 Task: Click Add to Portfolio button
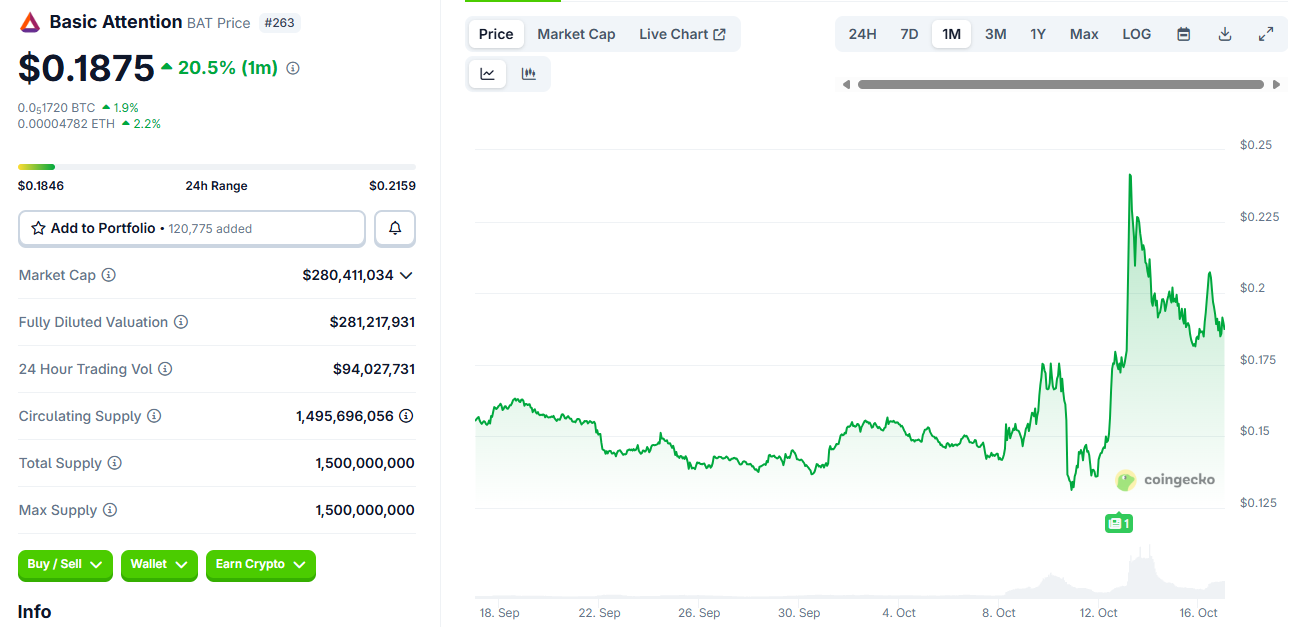coord(192,228)
